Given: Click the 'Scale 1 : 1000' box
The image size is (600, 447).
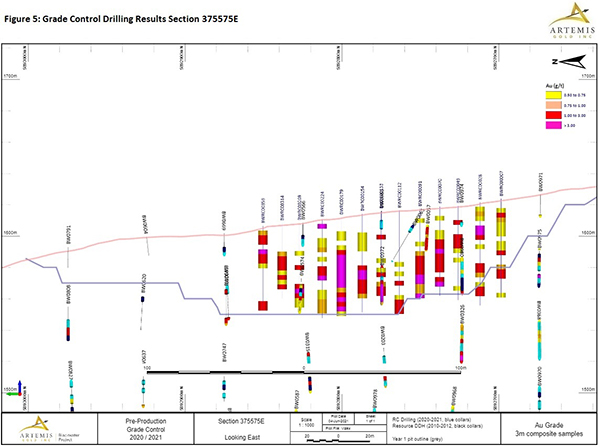Looking at the screenshot, I should tap(307, 423).
